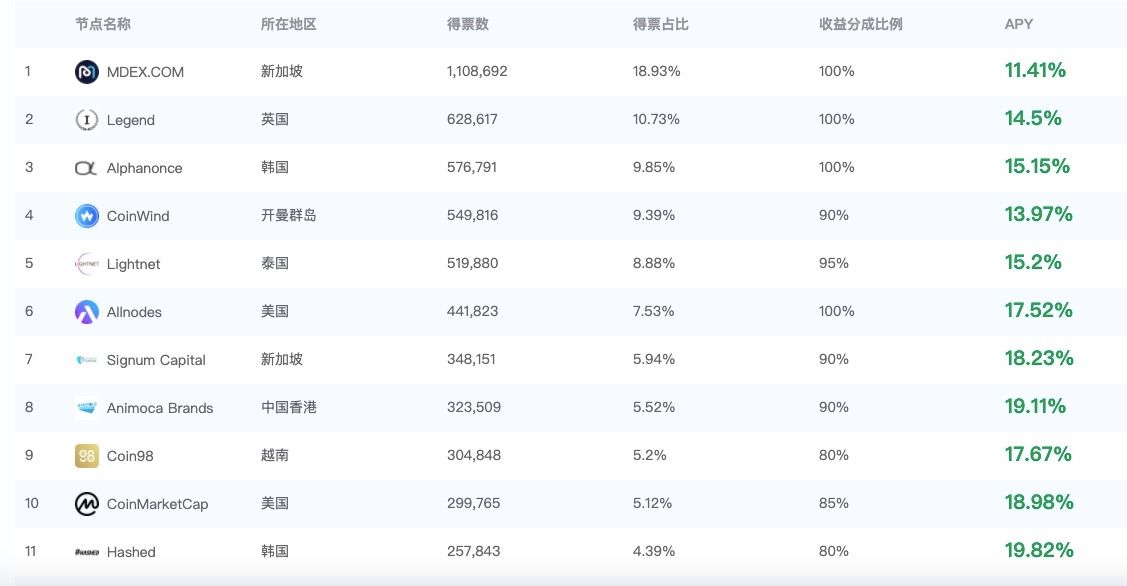1127x586 pixels.
Task: Click the Alphanonce logo icon
Action: (87, 168)
